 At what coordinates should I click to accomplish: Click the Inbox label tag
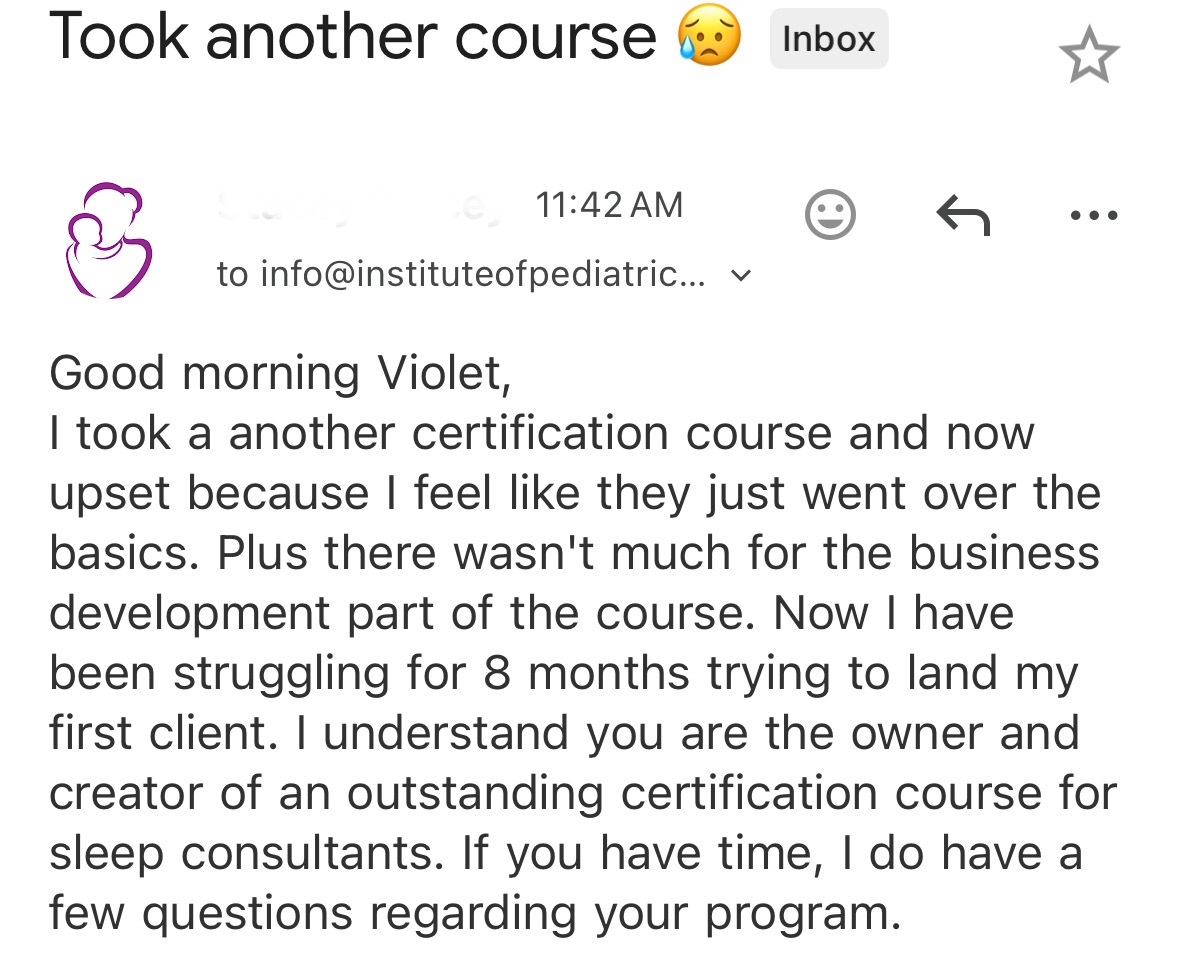(x=828, y=39)
